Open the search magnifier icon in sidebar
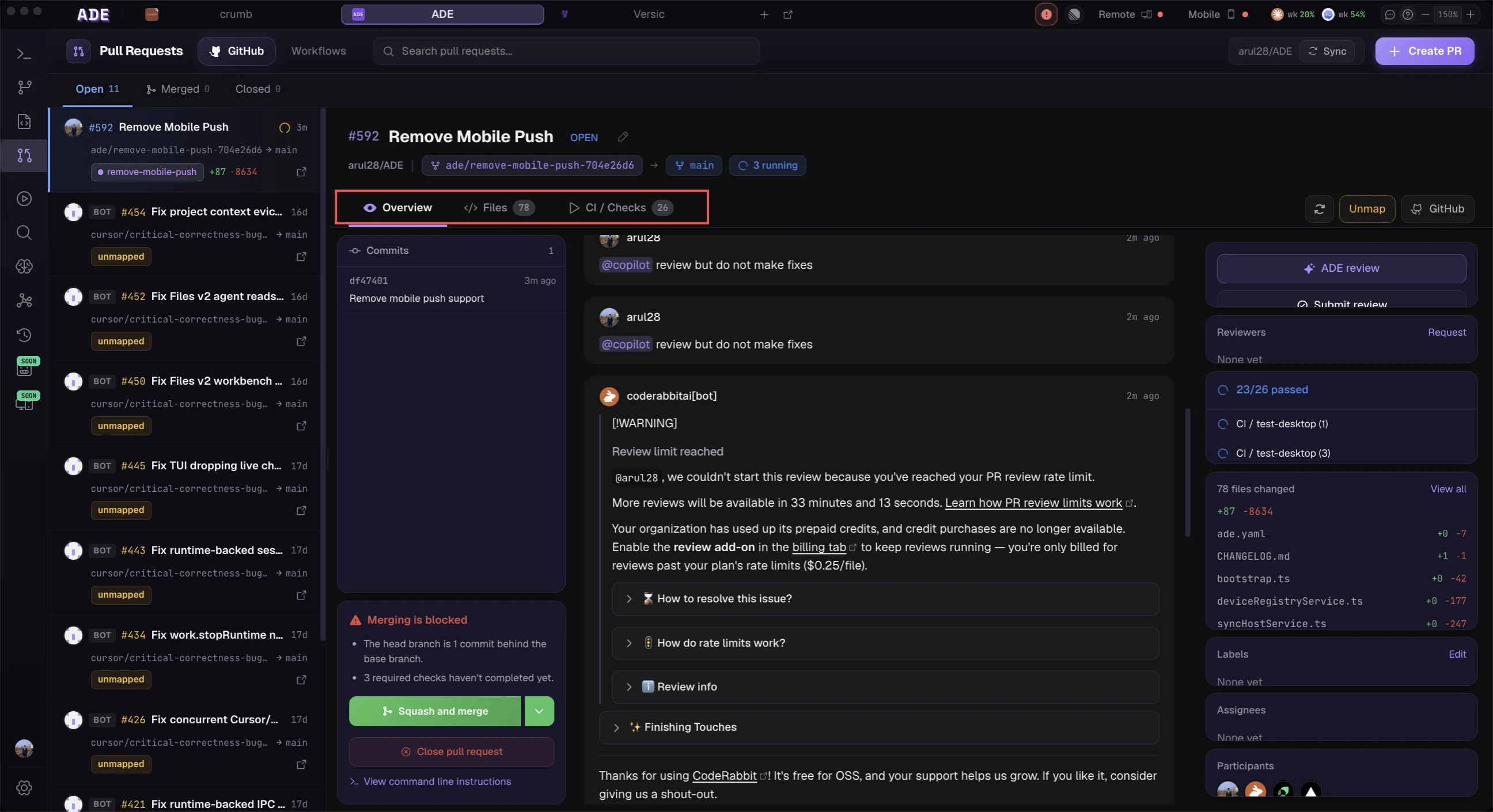The image size is (1493, 812). (x=24, y=233)
